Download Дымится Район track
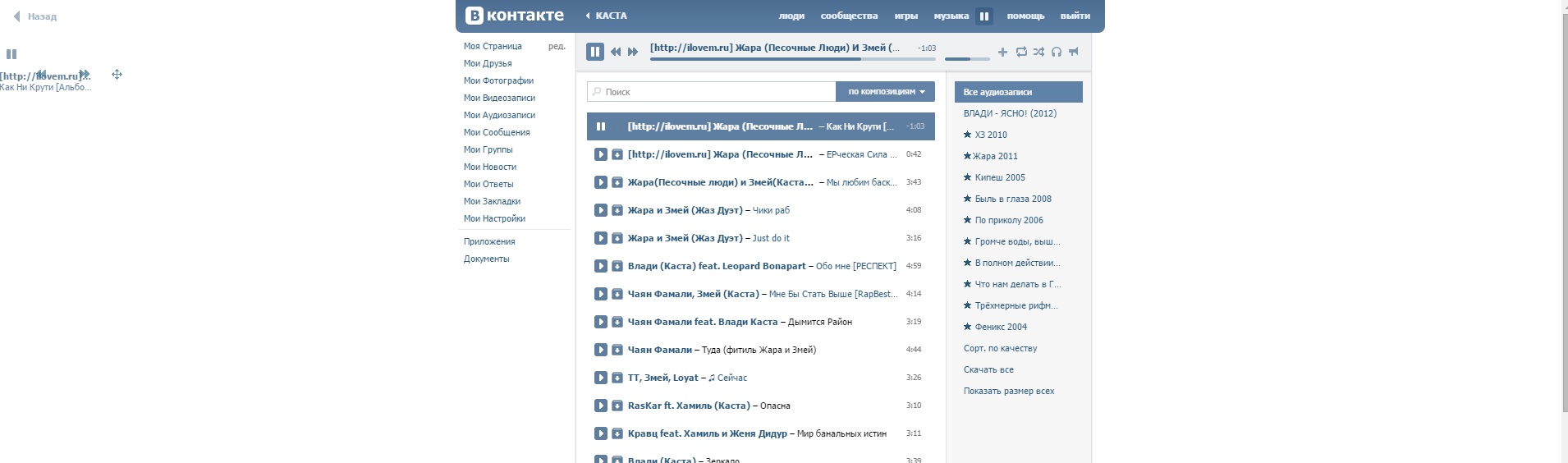 [617, 322]
